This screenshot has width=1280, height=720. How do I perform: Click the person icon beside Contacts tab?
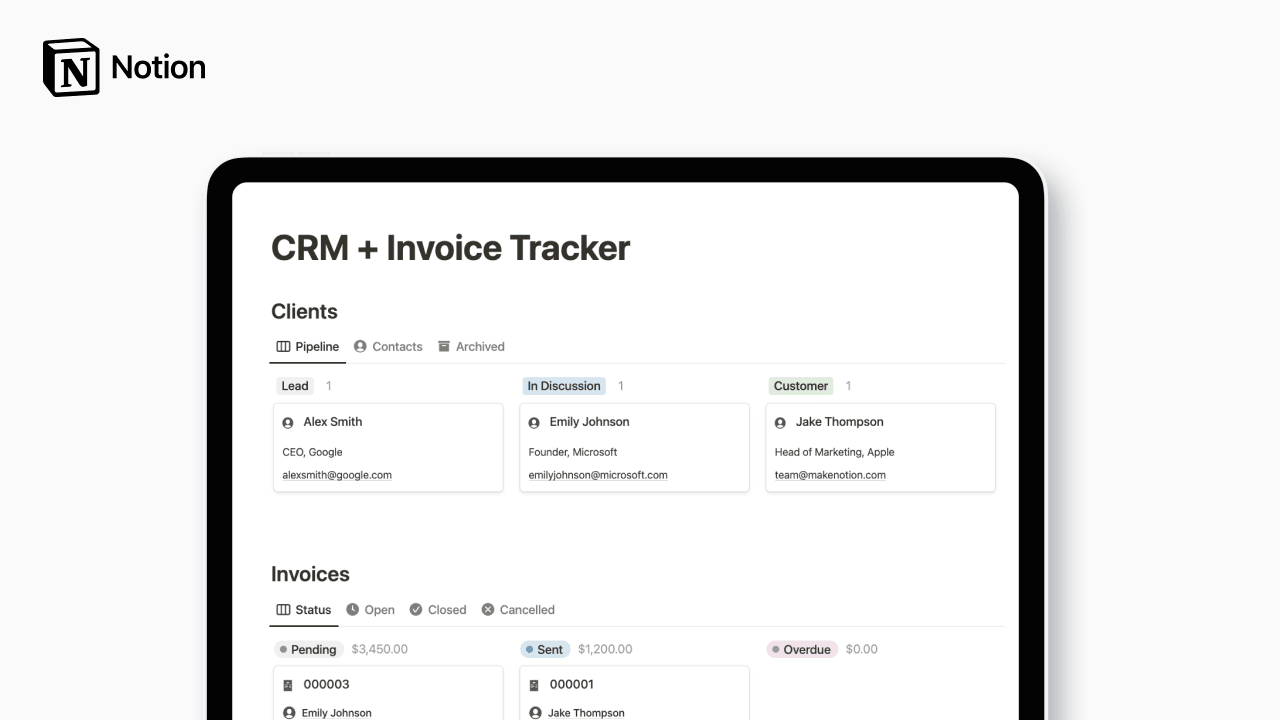pos(360,346)
